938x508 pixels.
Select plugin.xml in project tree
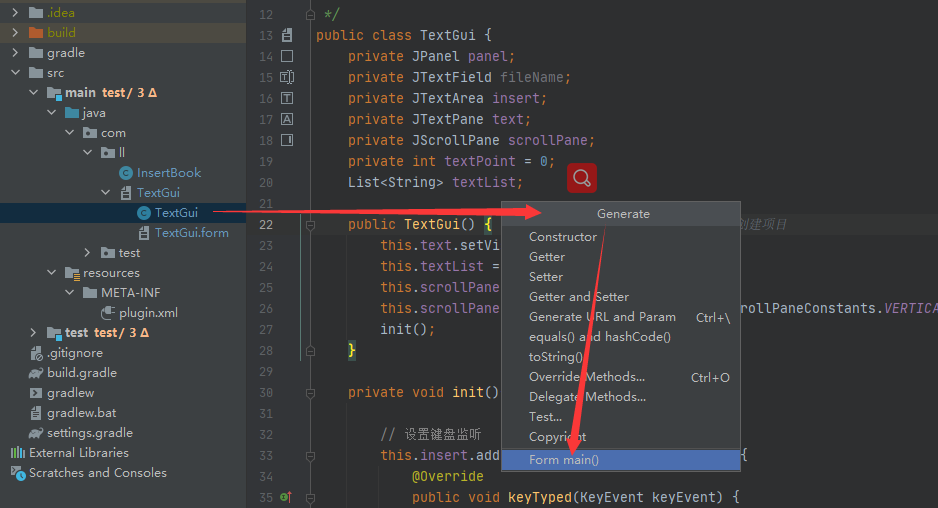pyautogui.click(x=148, y=313)
